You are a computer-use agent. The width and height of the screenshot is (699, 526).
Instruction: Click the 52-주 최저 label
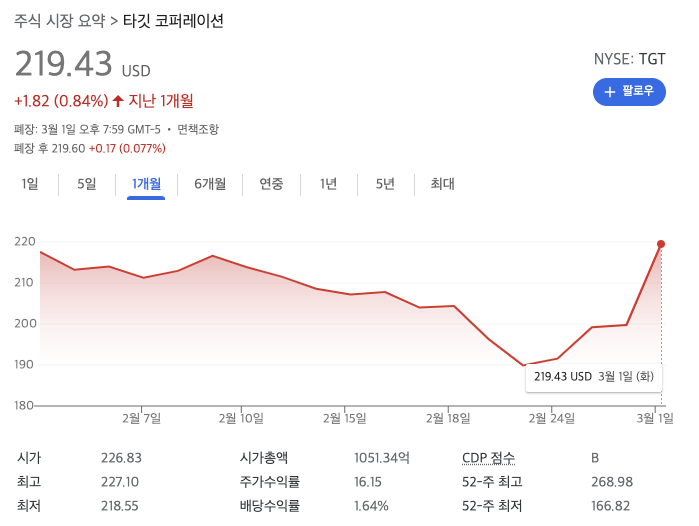tap(492, 506)
